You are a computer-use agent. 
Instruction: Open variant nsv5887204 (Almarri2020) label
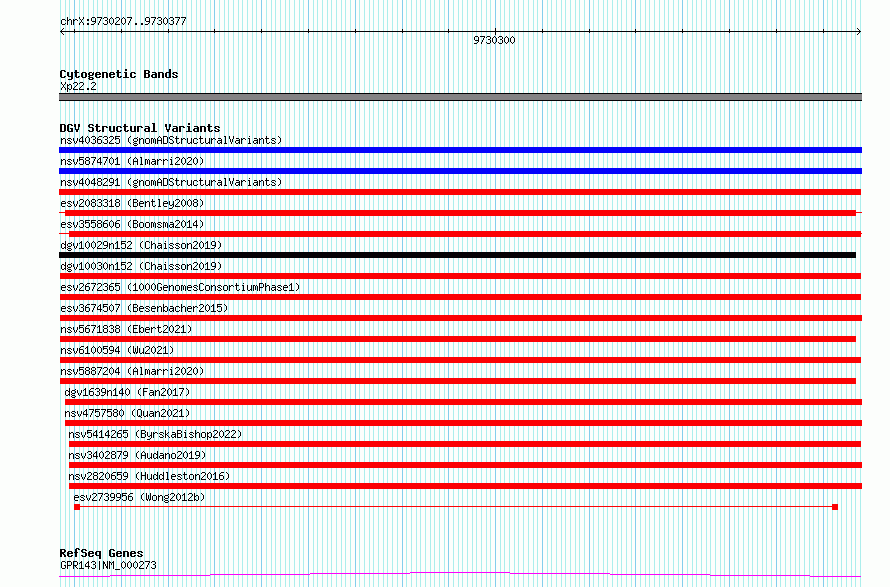[132, 371]
